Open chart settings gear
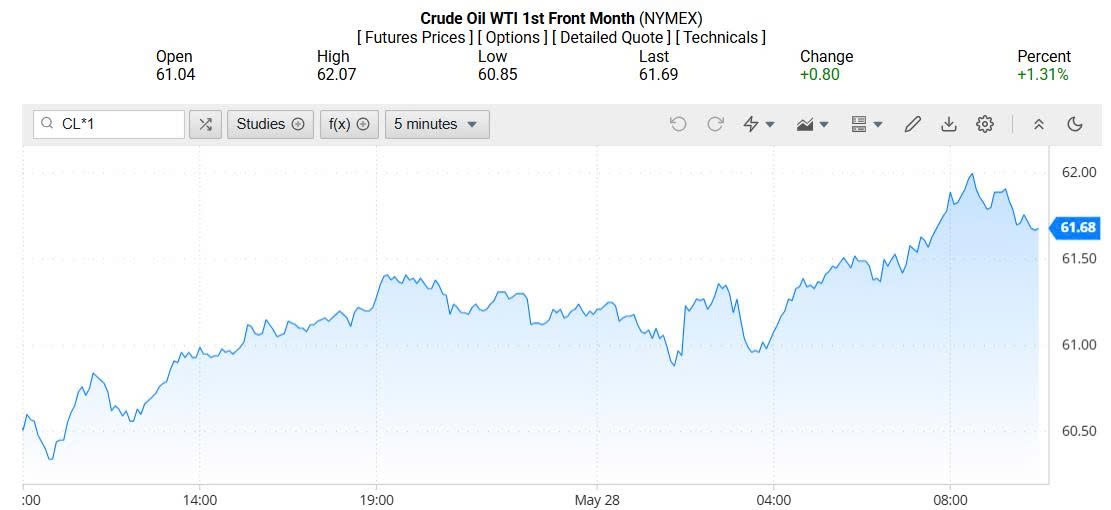This screenshot has width=1111, height=510. click(x=985, y=124)
